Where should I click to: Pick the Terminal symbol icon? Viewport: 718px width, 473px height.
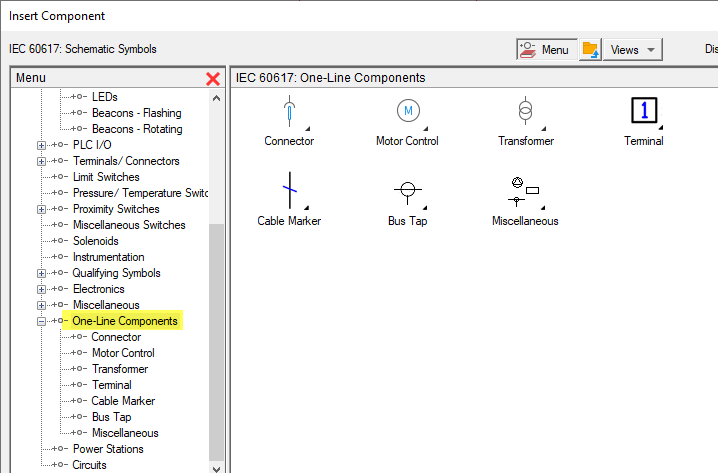tap(644, 110)
